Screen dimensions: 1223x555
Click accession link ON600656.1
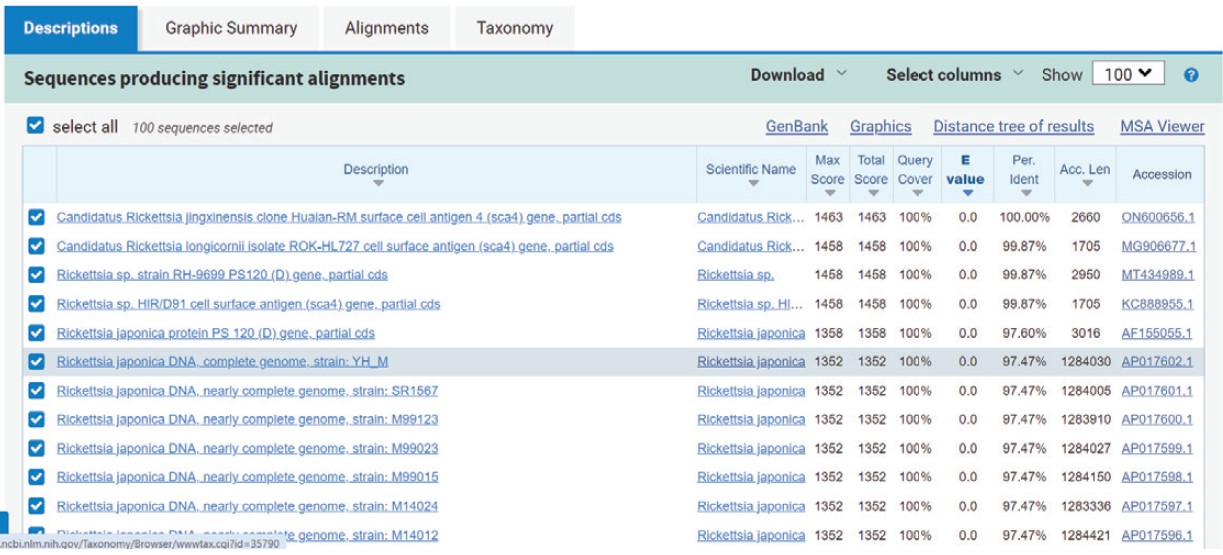coord(1157,217)
